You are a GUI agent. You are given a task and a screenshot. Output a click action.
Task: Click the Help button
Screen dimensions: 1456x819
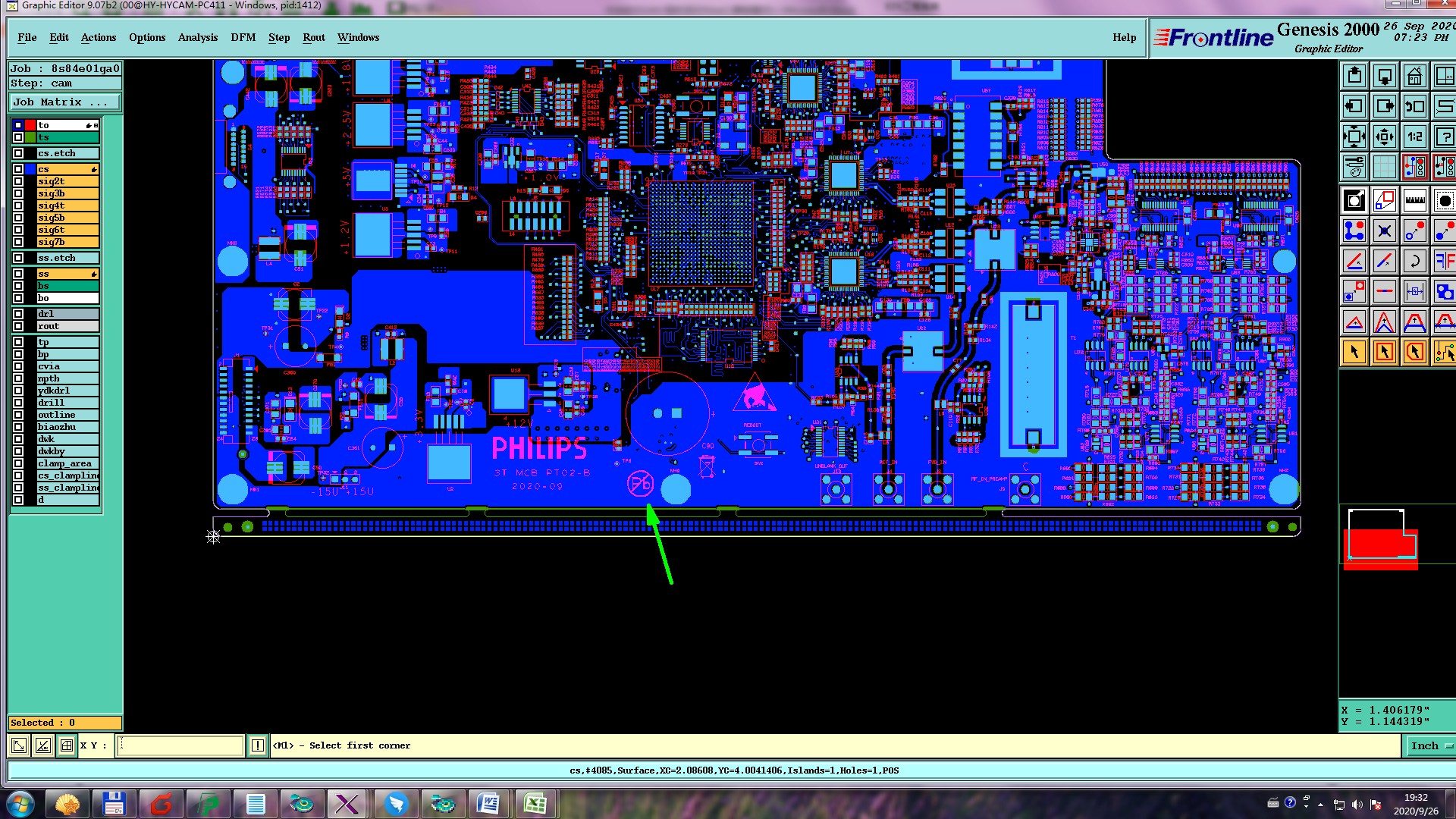click(x=1124, y=37)
